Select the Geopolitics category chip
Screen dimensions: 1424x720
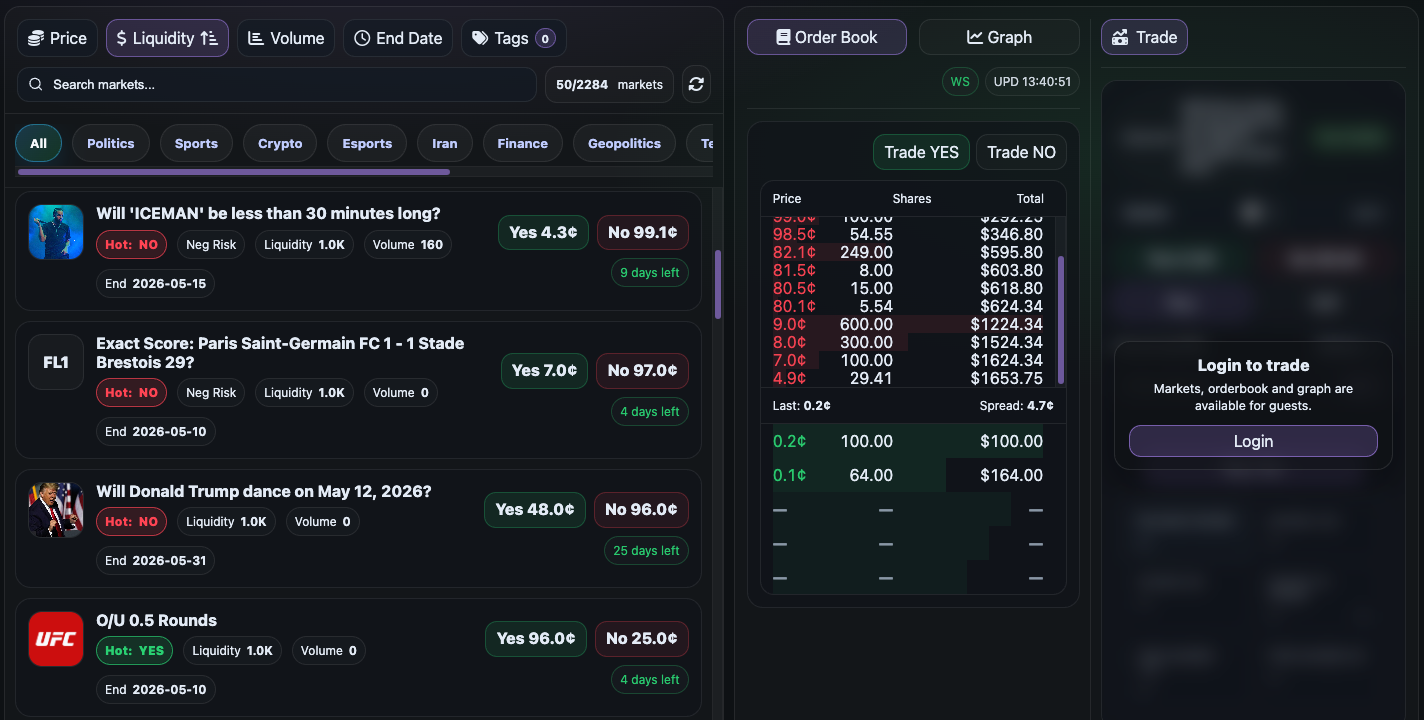[x=624, y=143]
